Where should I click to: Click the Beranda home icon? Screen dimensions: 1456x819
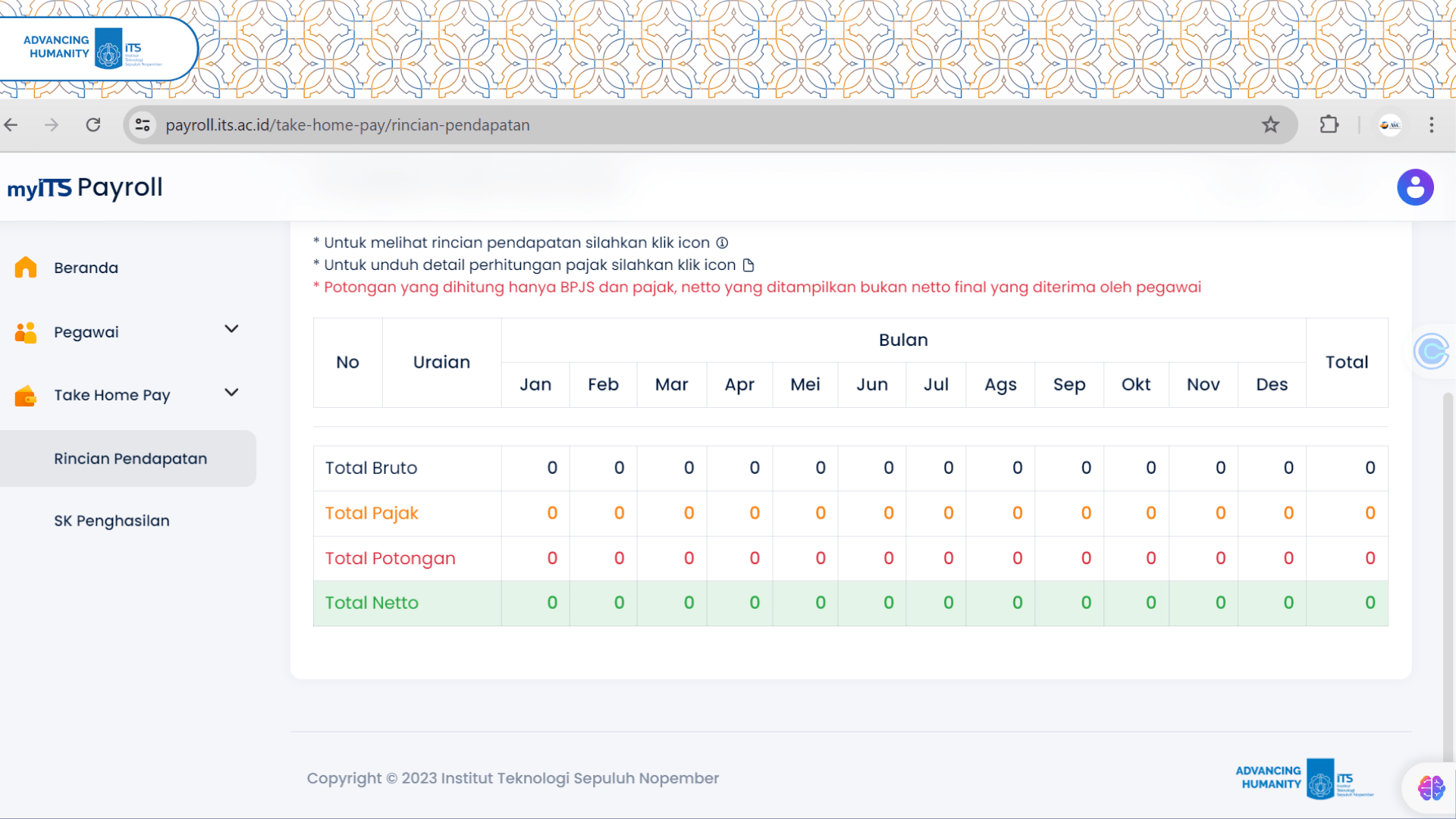pyautogui.click(x=26, y=267)
